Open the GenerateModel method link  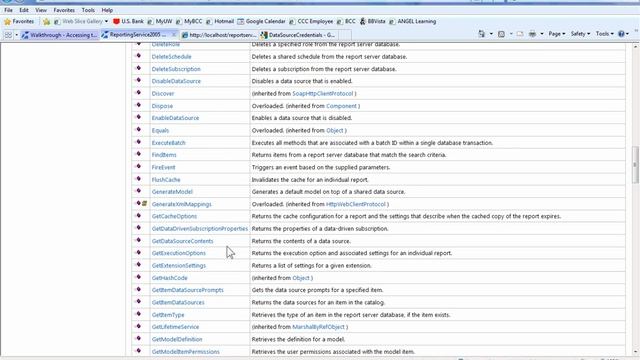pos(172,191)
